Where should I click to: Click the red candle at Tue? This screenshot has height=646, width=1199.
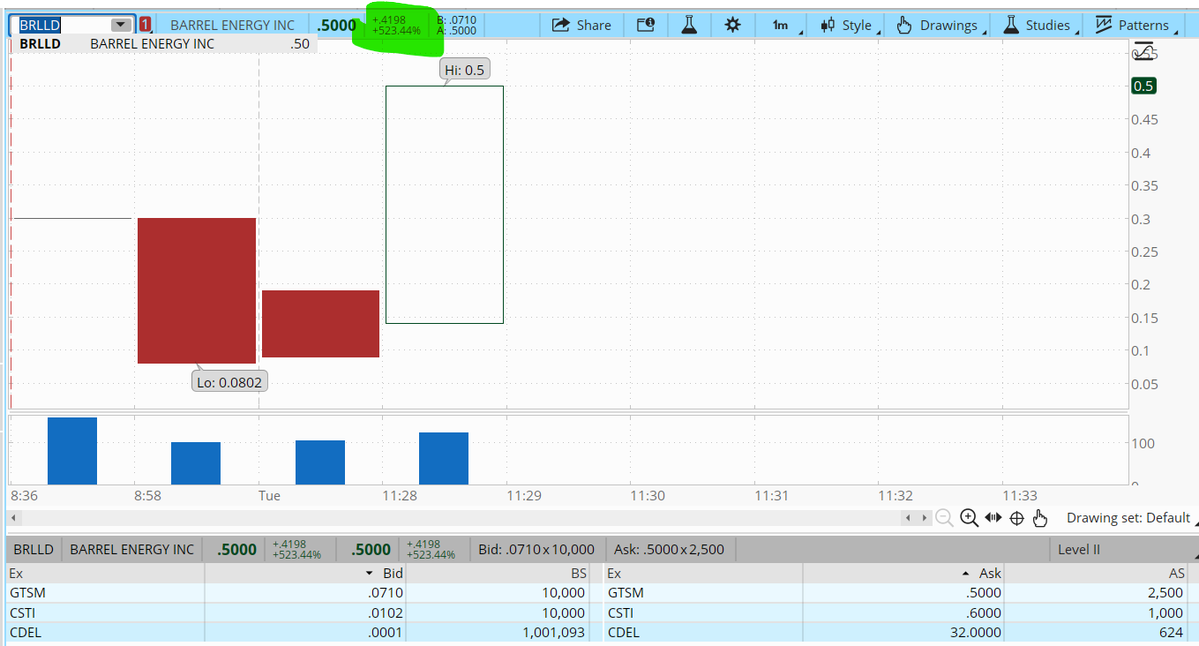(320, 323)
